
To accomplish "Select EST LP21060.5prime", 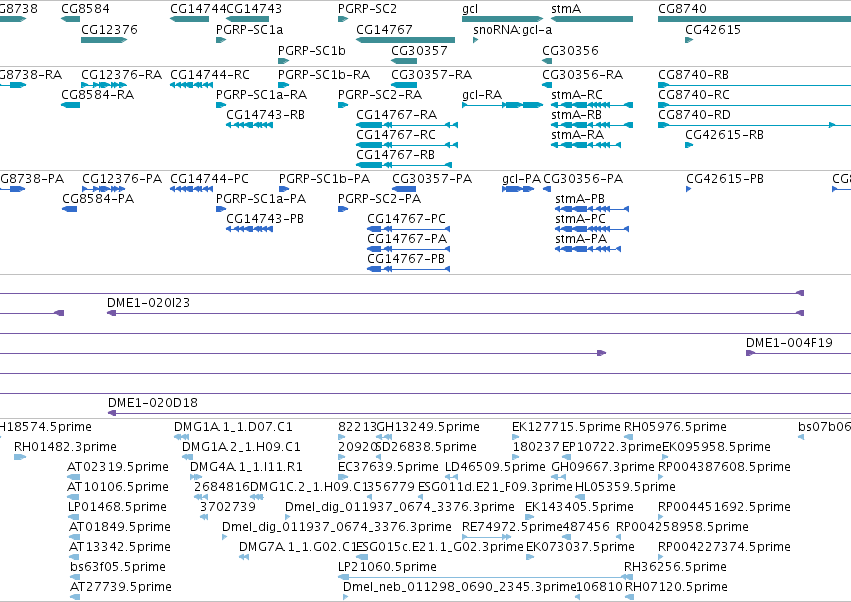I will [387, 567].
